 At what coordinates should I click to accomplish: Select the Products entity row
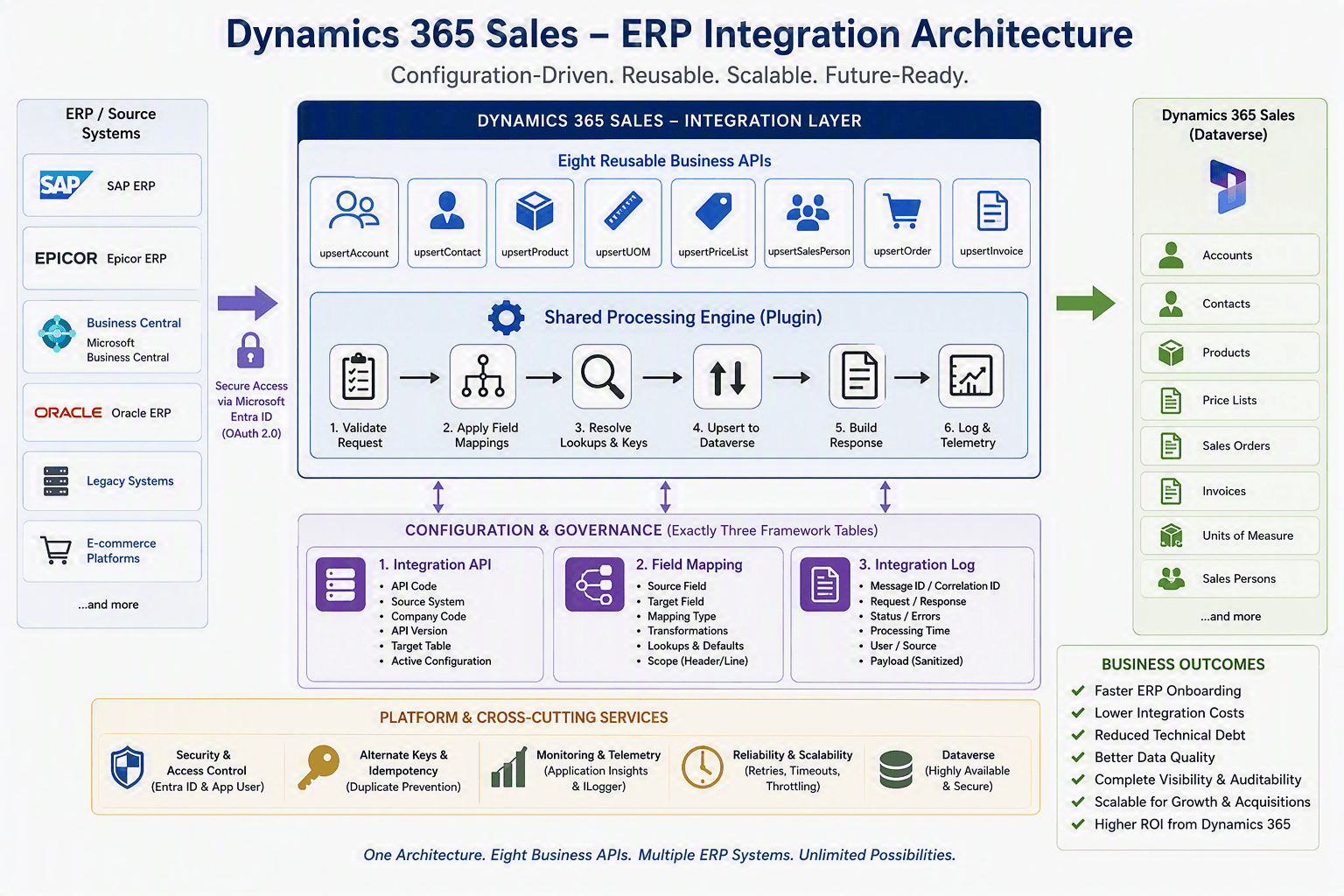(1229, 353)
